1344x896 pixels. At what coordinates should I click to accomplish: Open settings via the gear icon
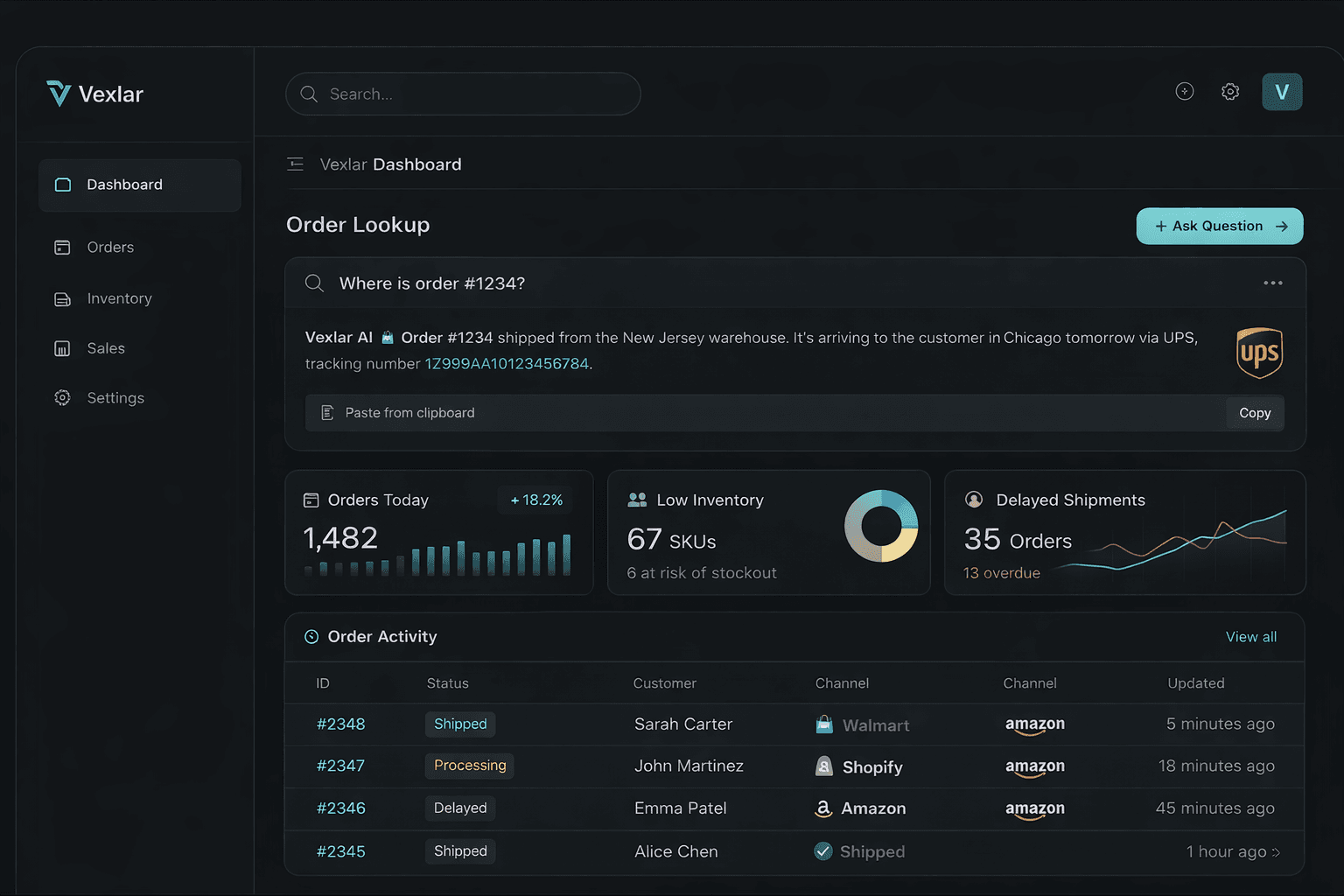point(1229,91)
